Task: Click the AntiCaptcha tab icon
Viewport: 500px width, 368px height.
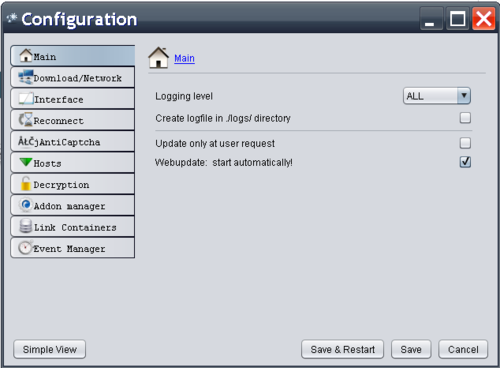Action: pyautogui.click(x=28, y=142)
